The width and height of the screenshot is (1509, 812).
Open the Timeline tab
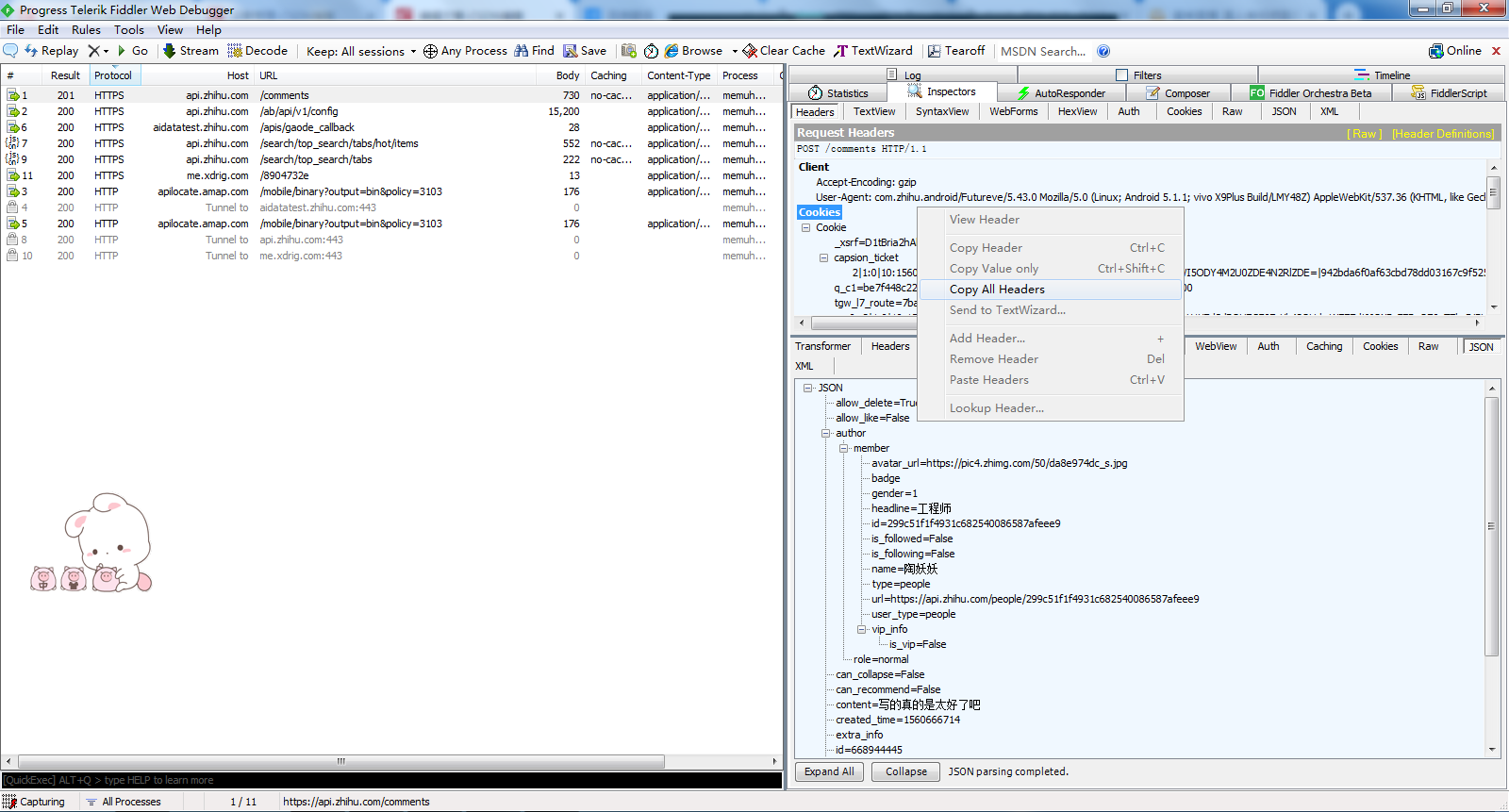click(1383, 75)
